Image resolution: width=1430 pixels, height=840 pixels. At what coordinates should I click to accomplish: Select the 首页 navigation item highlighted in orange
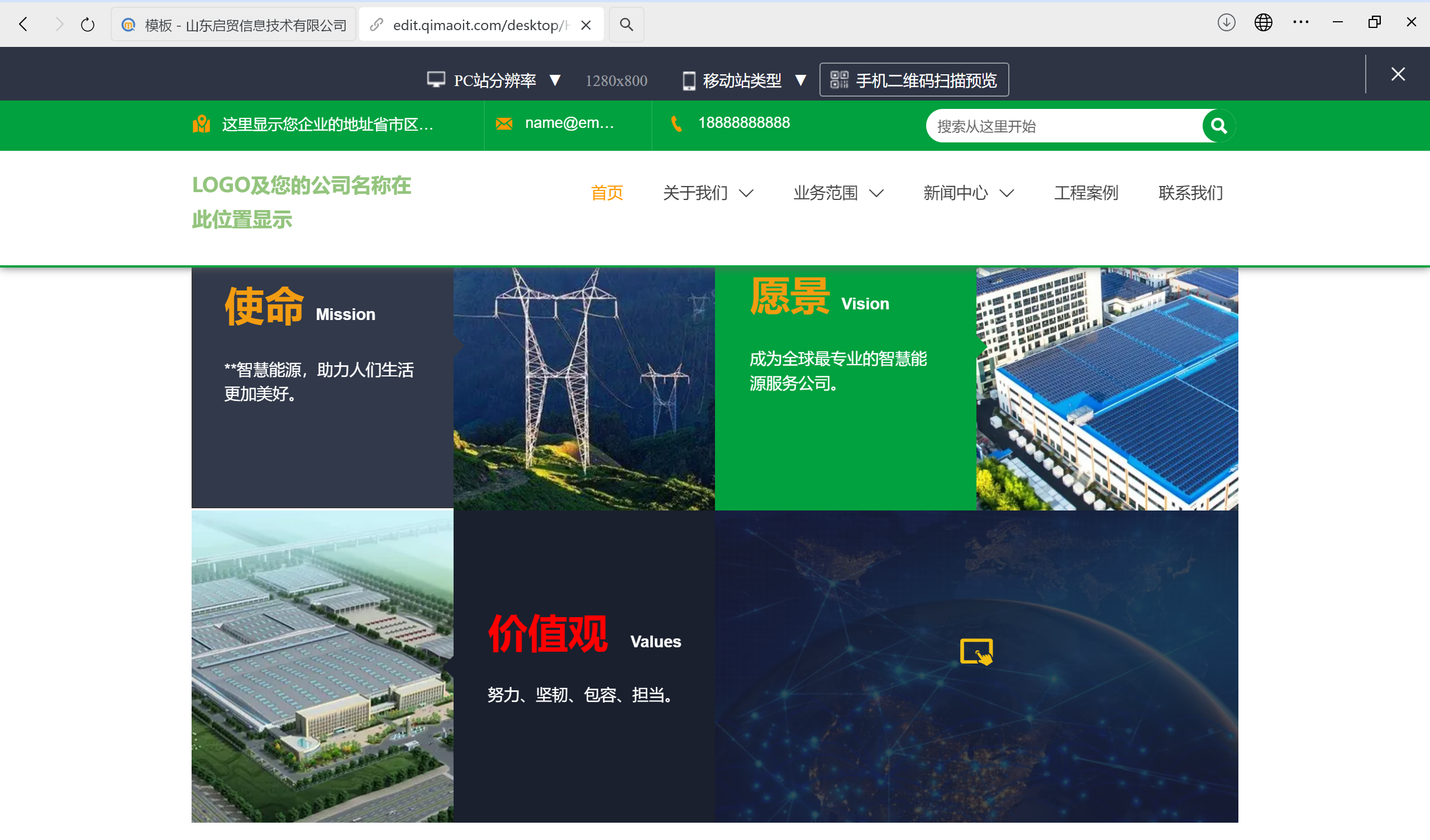pyautogui.click(x=607, y=193)
